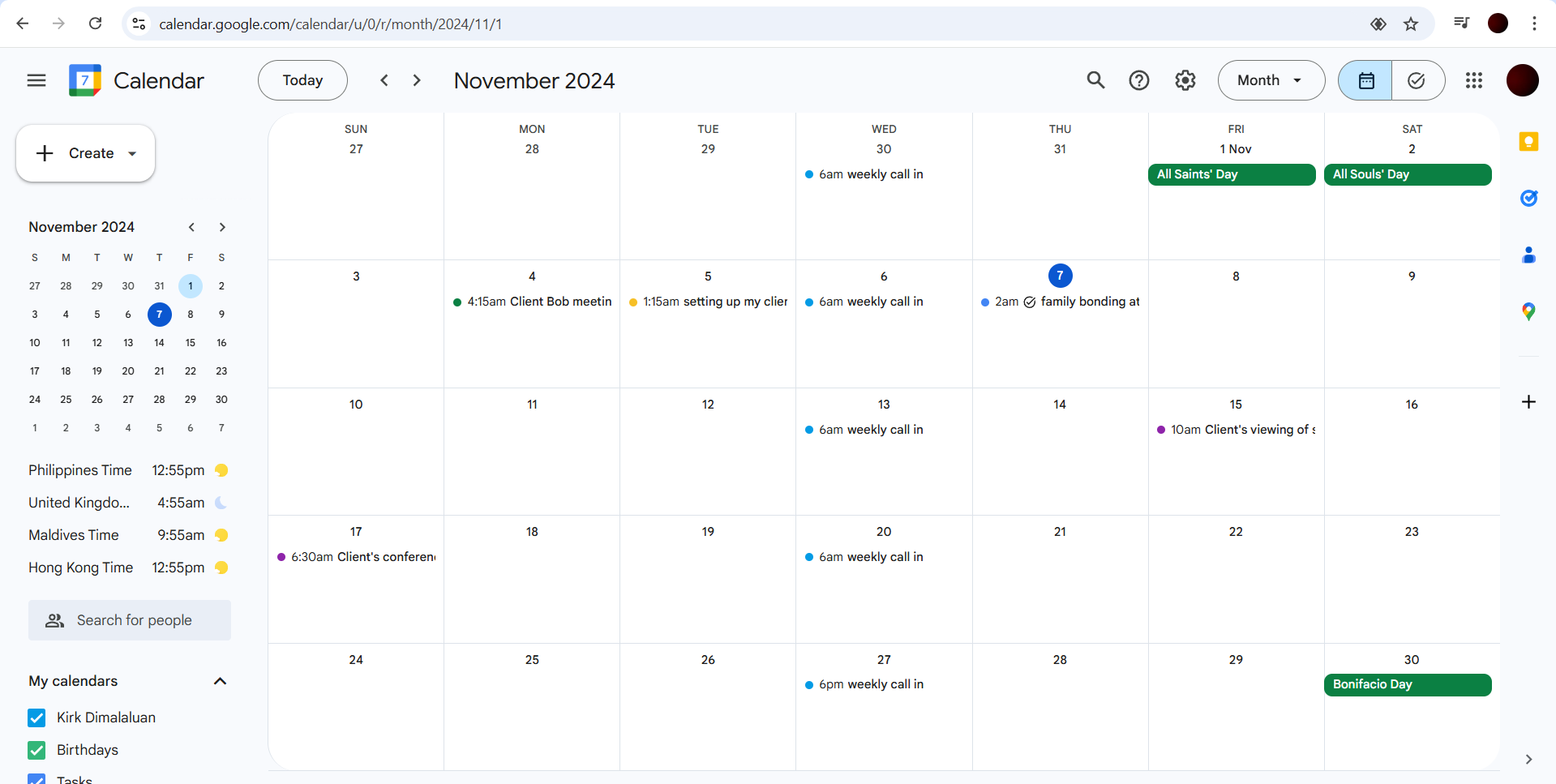Open 4:15am Client Bob meeting event

(532, 302)
